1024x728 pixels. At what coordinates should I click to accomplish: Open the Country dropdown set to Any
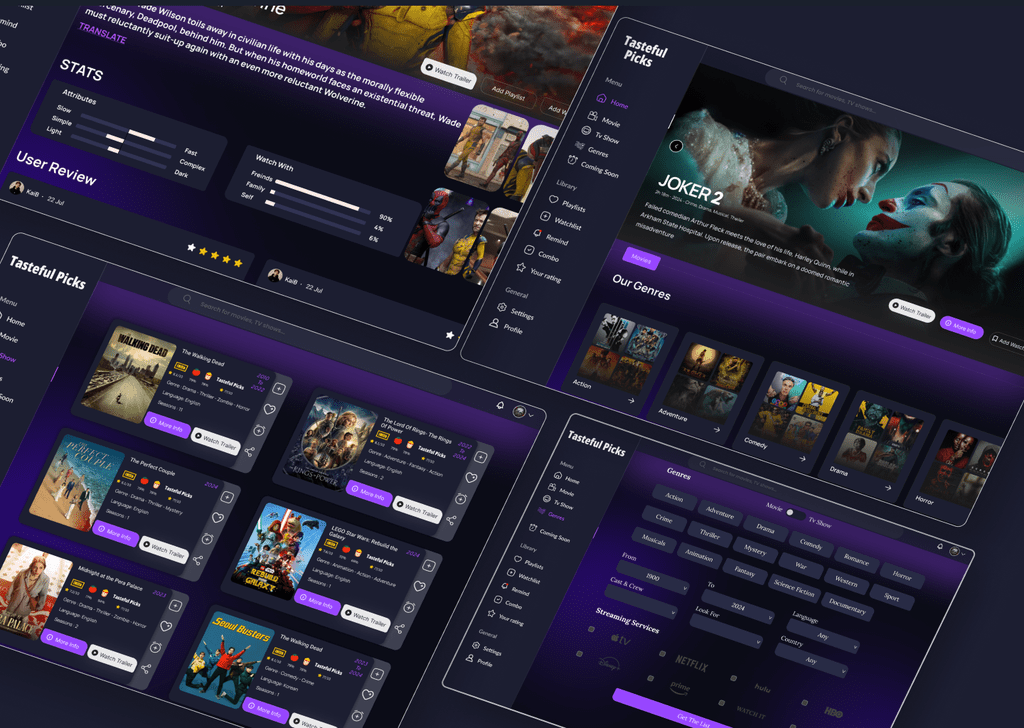coord(810,660)
